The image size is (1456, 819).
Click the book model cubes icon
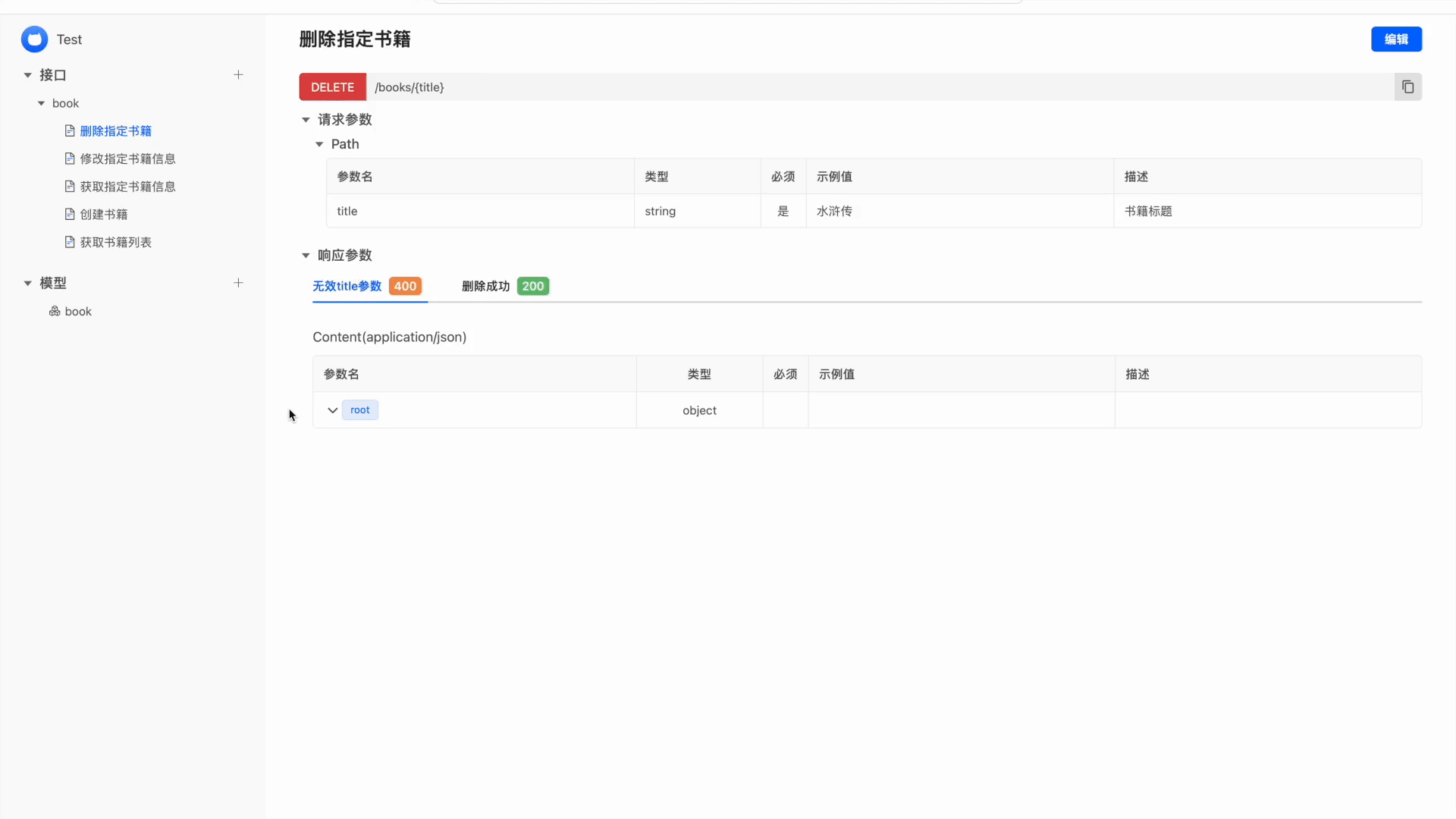55,312
